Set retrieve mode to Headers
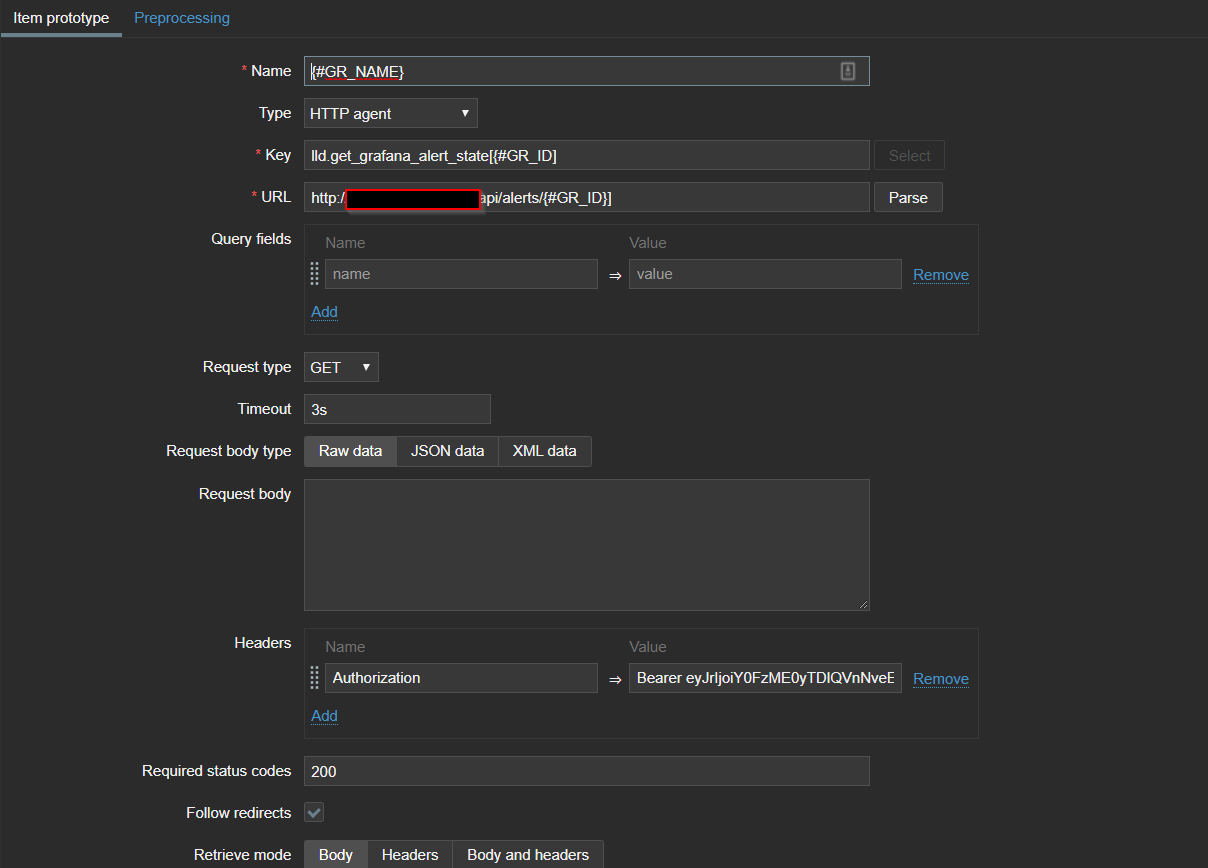 coord(410,855)
